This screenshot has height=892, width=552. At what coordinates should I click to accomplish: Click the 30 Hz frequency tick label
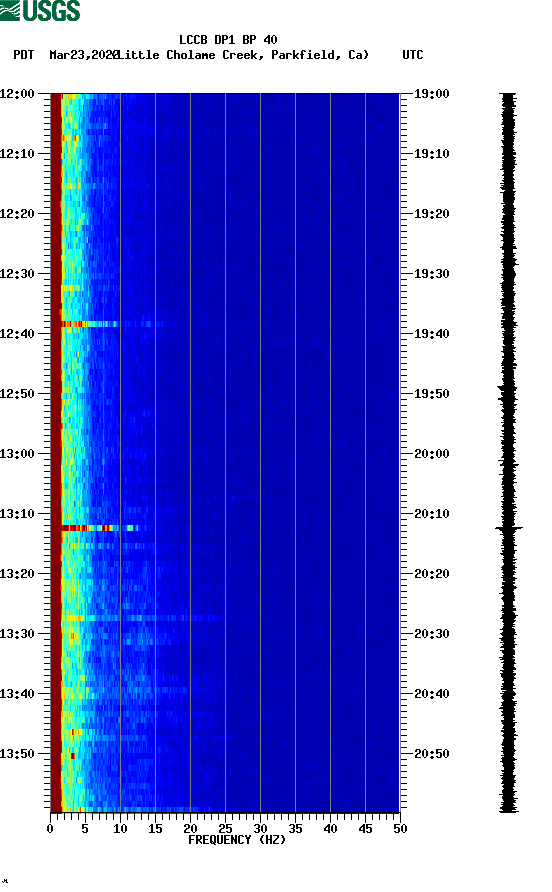260,829
